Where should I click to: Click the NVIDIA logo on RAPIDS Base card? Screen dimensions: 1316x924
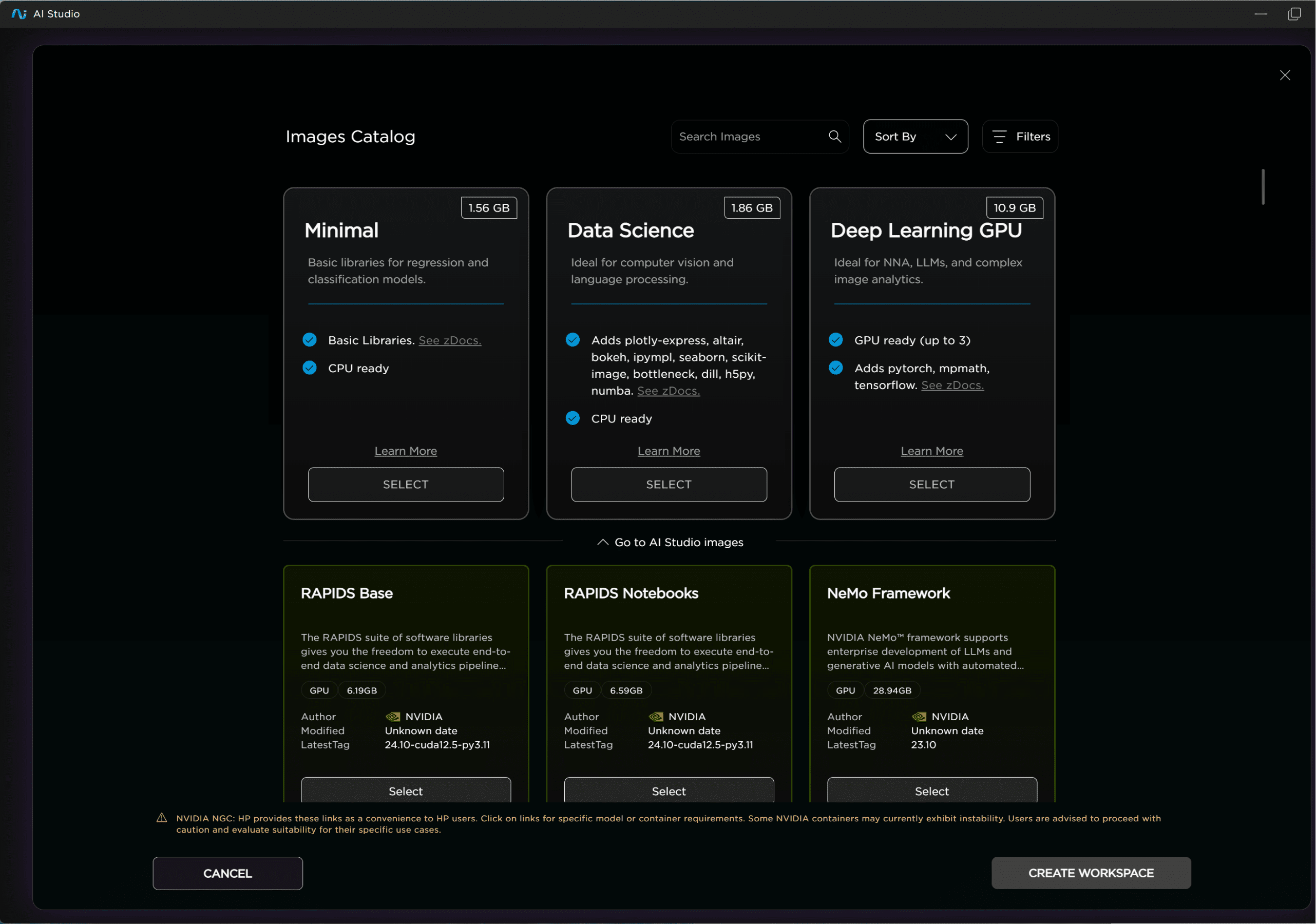pos(393,717)
